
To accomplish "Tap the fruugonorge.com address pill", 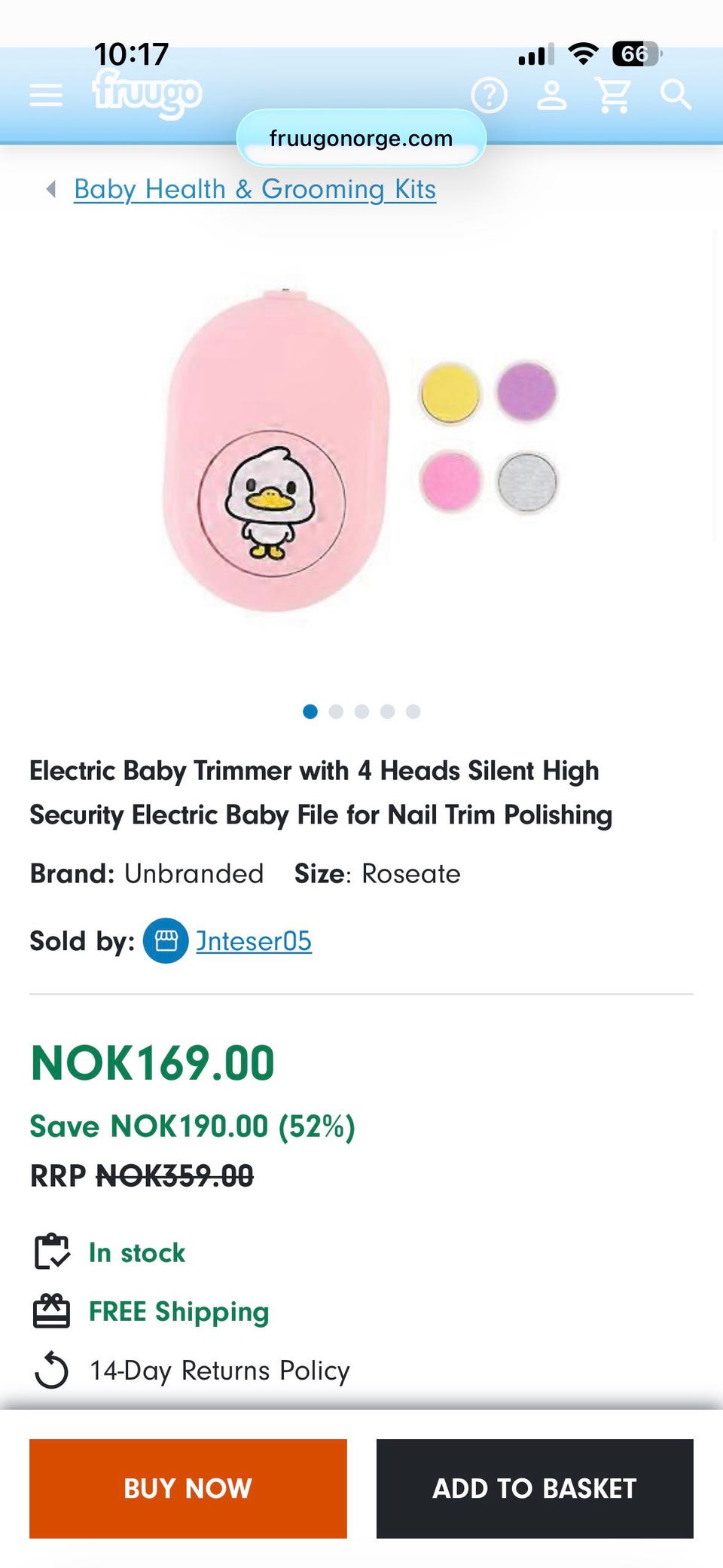I will (361, 139).
